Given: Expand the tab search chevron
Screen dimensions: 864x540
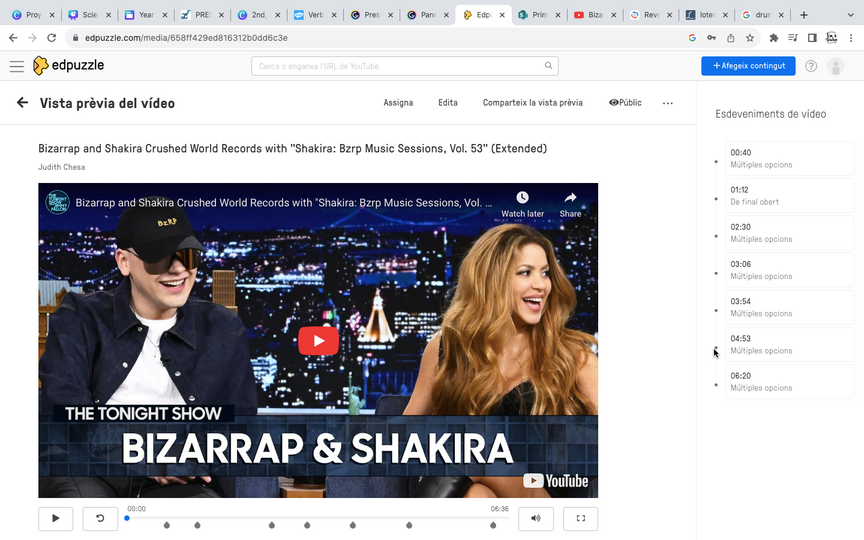Looking at the screenshot, I should pyautogui.click(x=850, y=15).
